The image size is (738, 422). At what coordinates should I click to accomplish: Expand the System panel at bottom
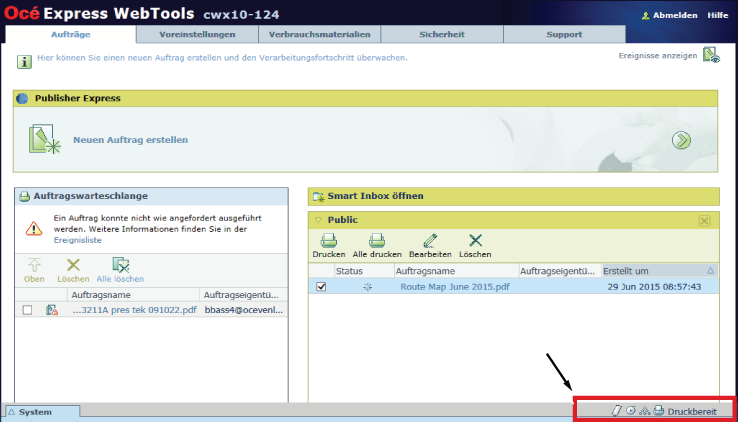(42, 412)
